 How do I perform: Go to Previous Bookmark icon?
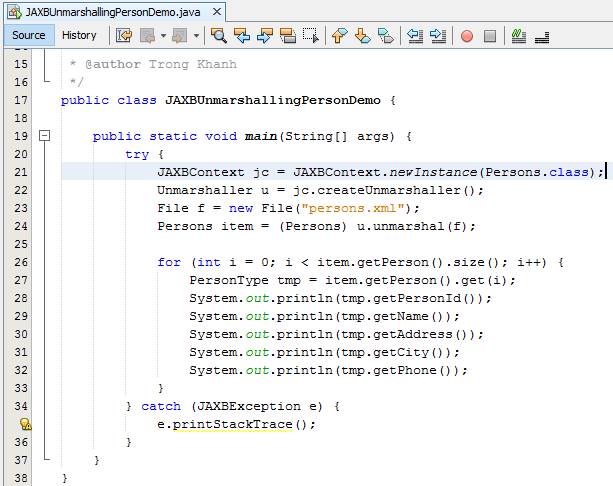339,36
